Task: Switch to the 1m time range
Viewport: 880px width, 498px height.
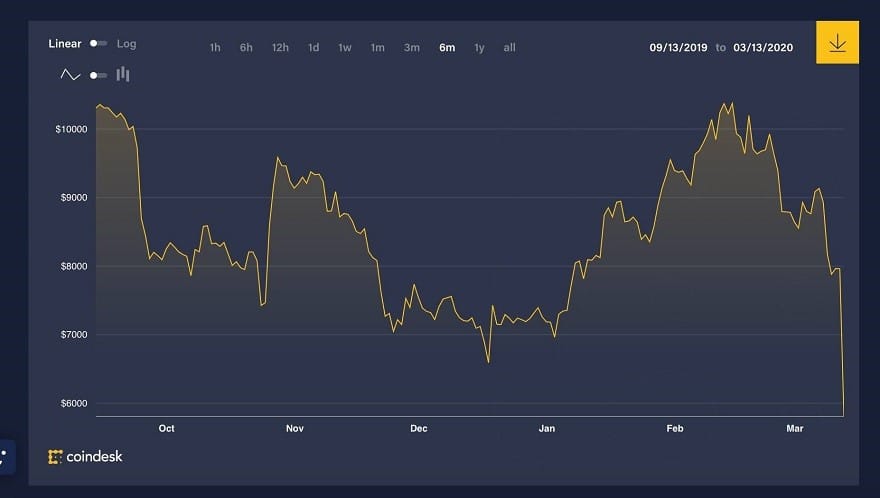Action: click(377, 48)
